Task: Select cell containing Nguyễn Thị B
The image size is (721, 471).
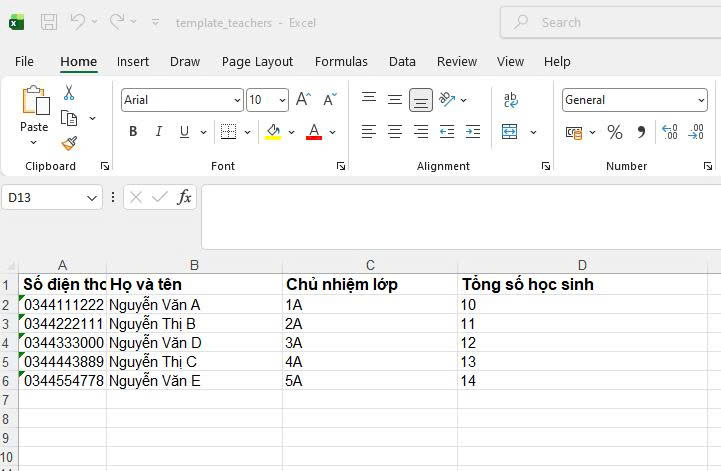Action: [195, 324]
